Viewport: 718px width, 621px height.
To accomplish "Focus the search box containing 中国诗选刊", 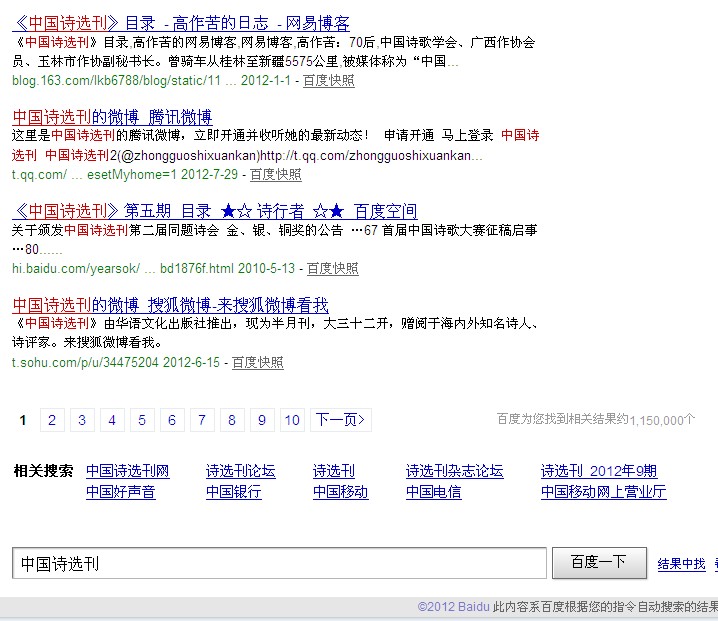I will (279, 563).
